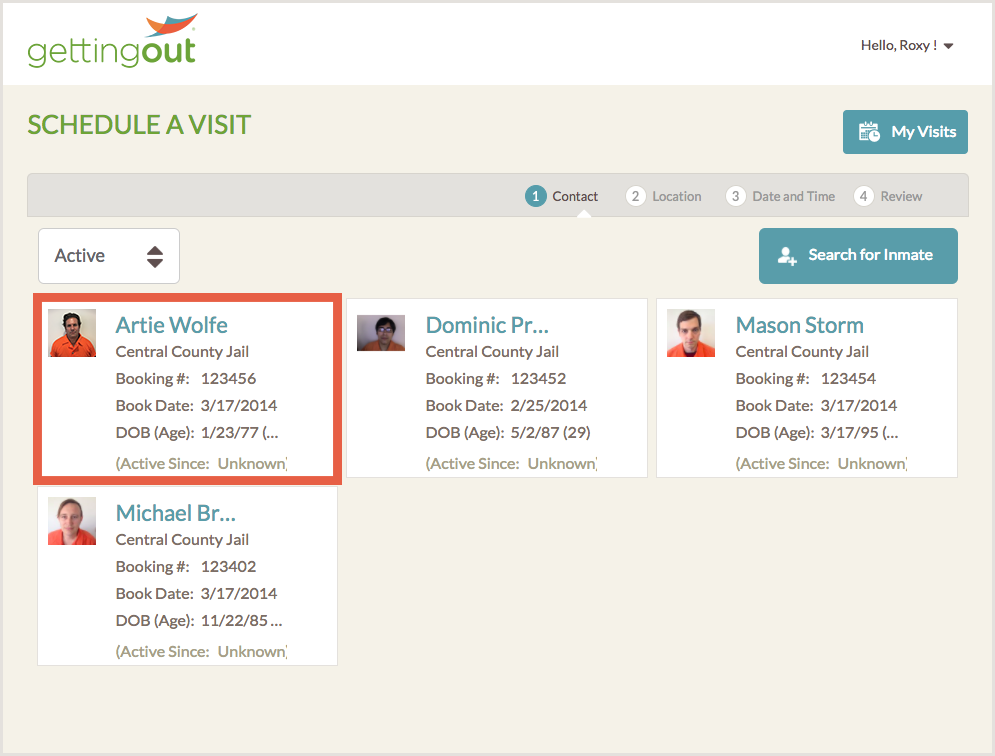Switch to the Review step tab

(x=901, y=196)
